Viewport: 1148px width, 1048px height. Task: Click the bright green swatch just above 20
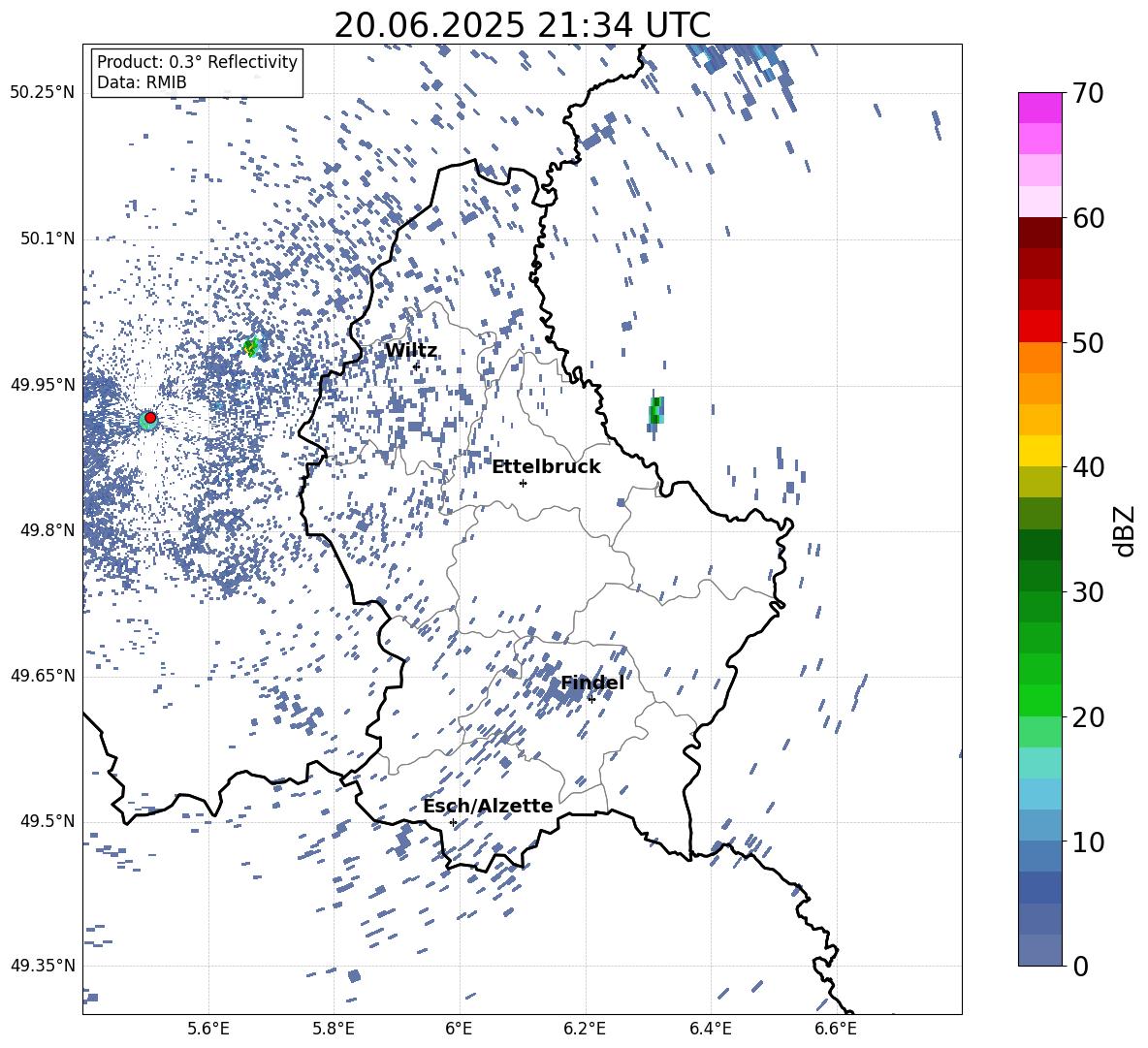pos(1039,700)
